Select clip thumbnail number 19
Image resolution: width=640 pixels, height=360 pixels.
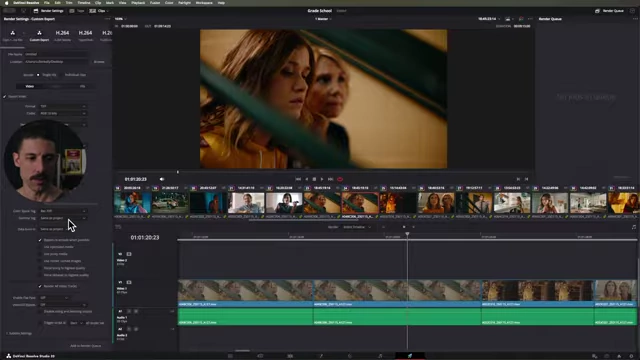pos(170,203)
